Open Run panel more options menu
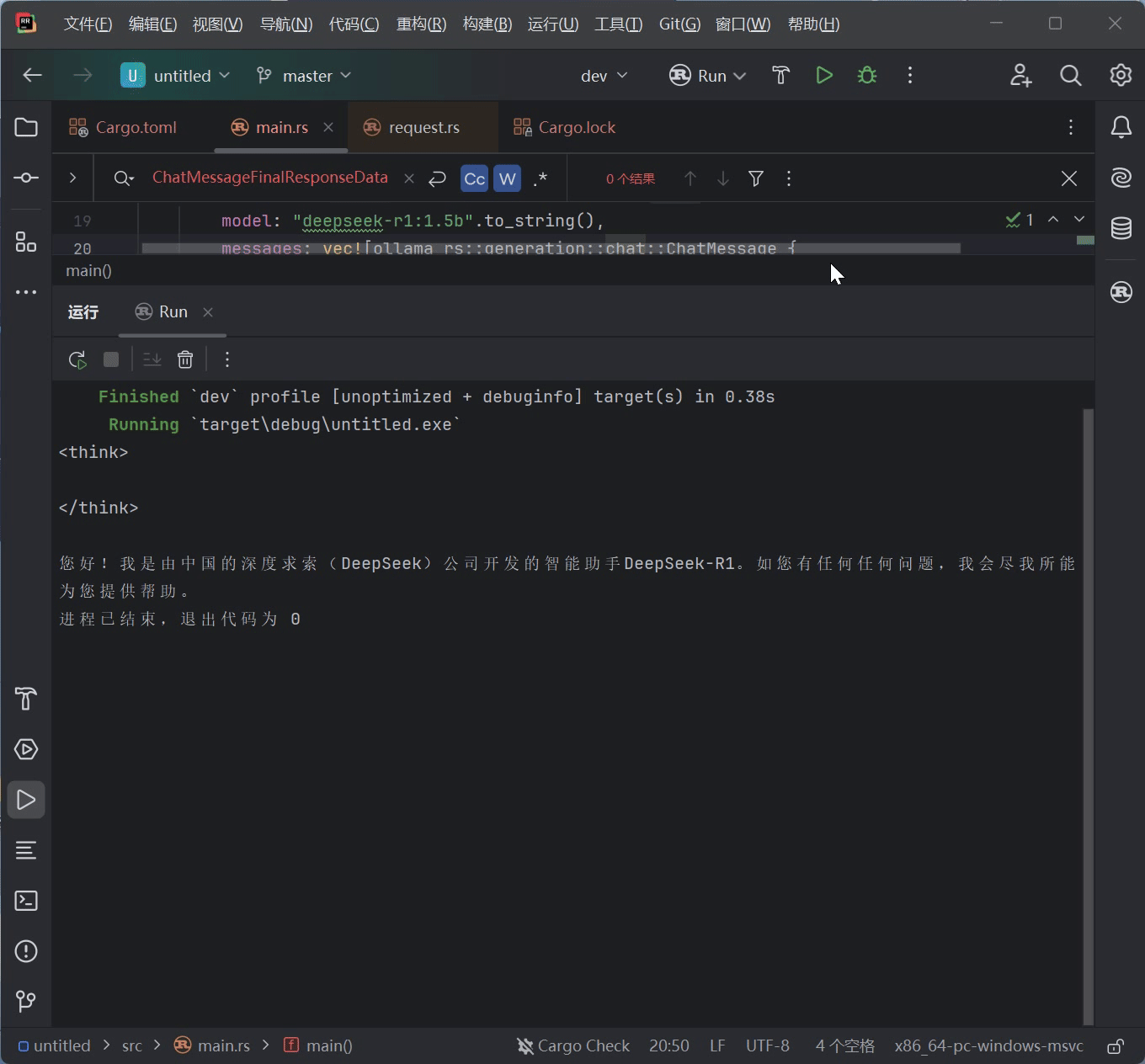Image resolution: width=1145 pixels, height=1064 pixels. click(227, 360)
